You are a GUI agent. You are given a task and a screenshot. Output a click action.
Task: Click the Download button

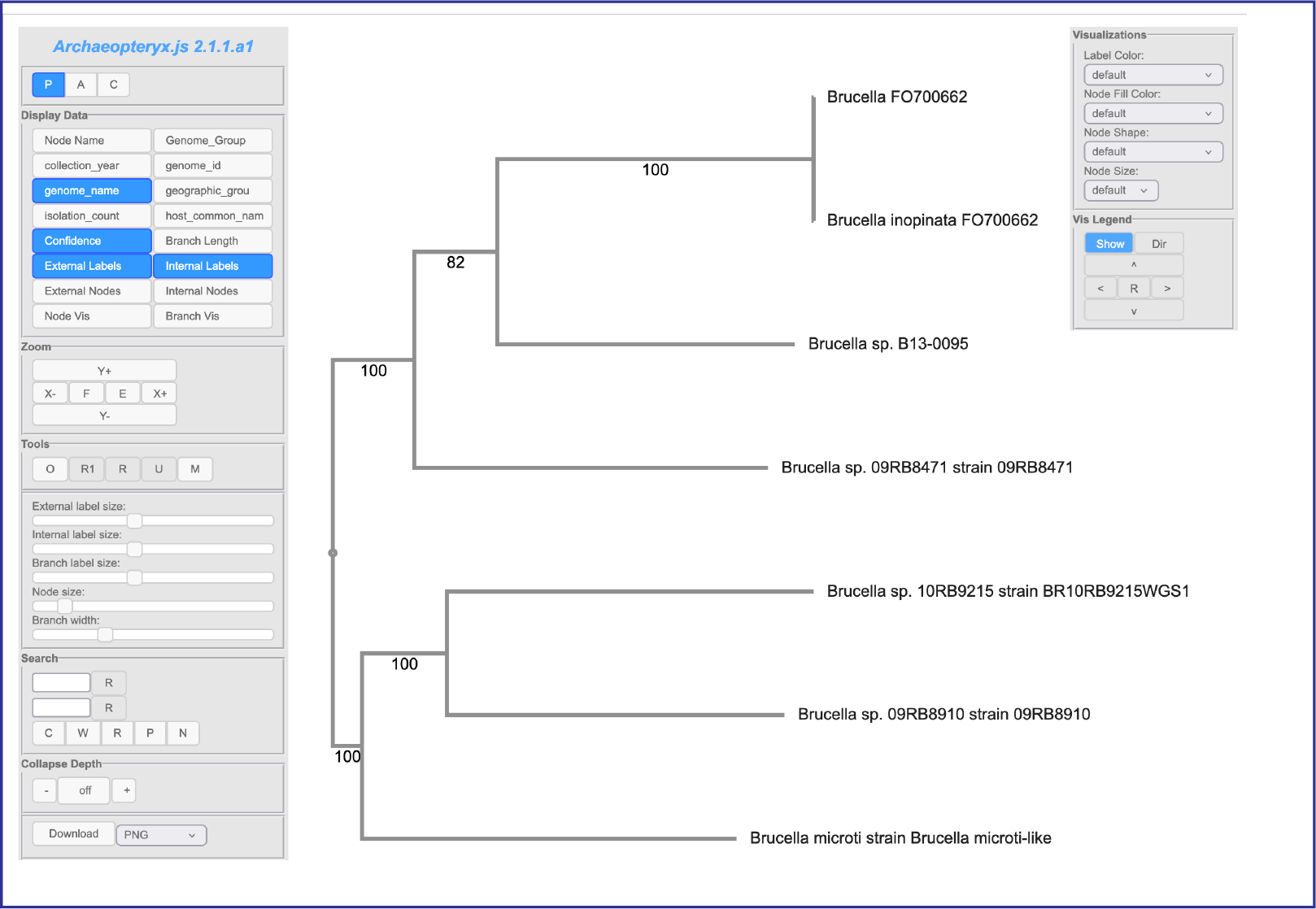pyautogui.click(x=73, y=834)
